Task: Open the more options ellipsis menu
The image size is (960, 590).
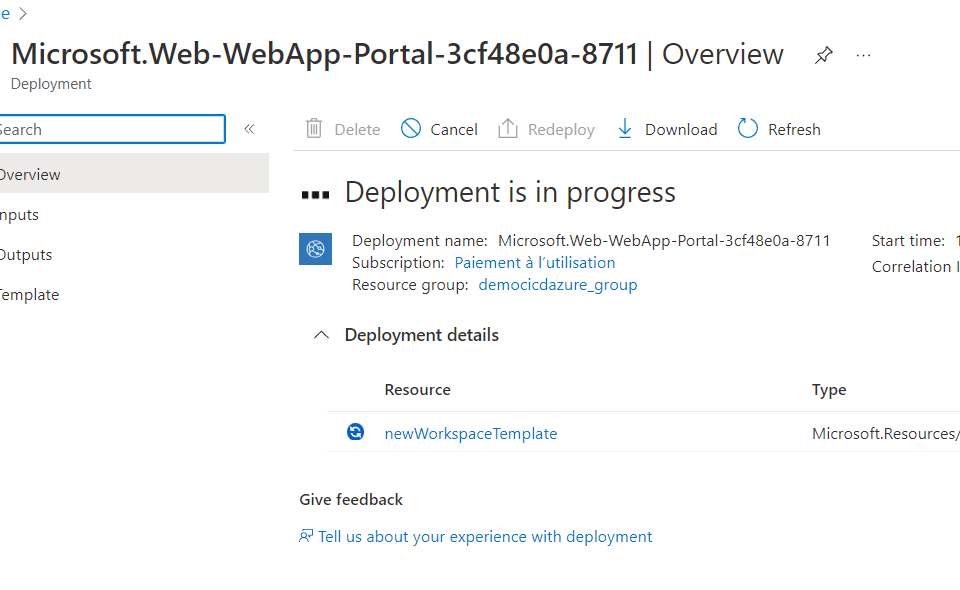Action: click(x=864, y=55)
